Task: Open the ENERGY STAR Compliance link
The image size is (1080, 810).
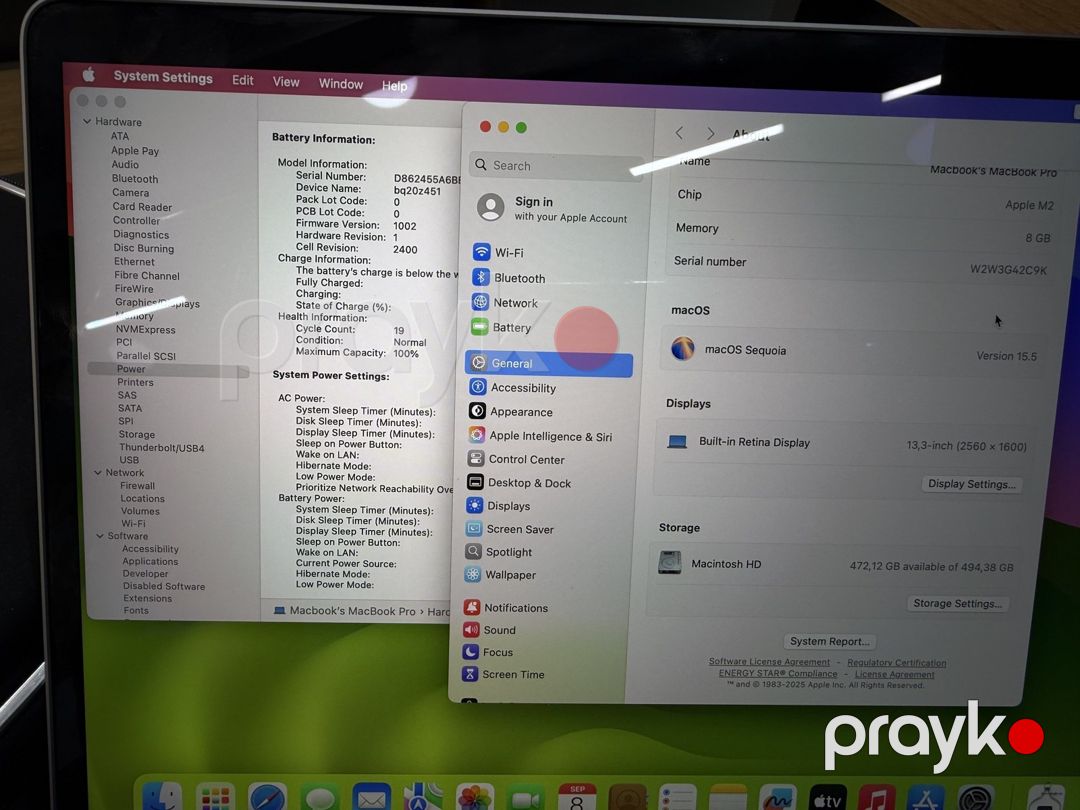Action: [778, 673]
